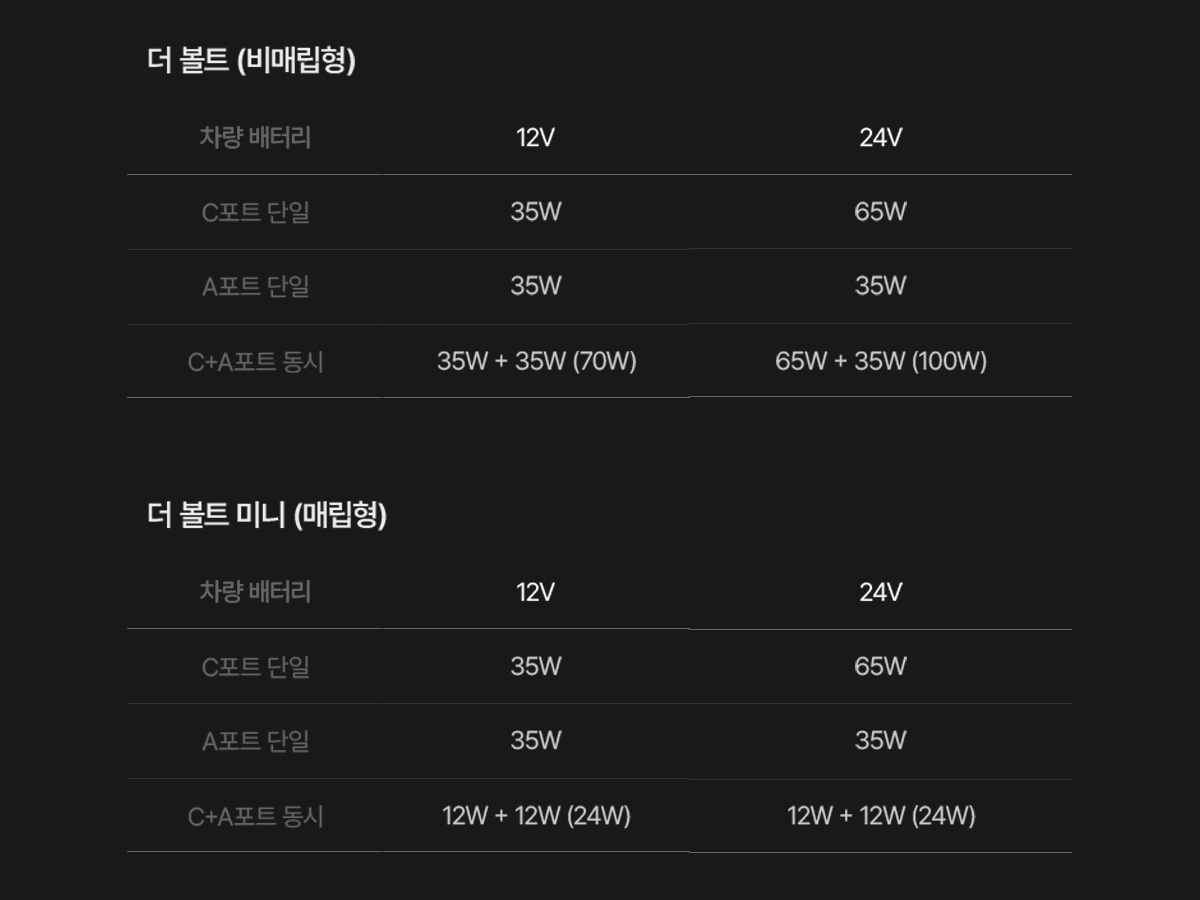Select C포트 단일 row label in 비매립형 table
The image size is (1200, 900).
click(x=255, y=212)
